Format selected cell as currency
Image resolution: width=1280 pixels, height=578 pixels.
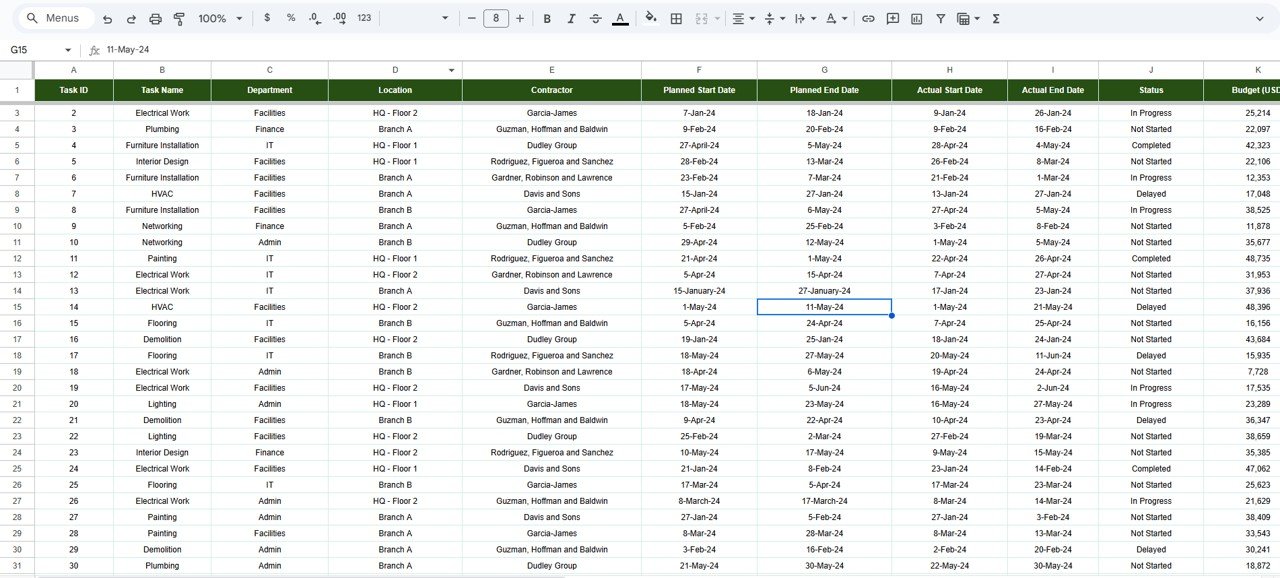pyautogui.click(x=267, y=18)
